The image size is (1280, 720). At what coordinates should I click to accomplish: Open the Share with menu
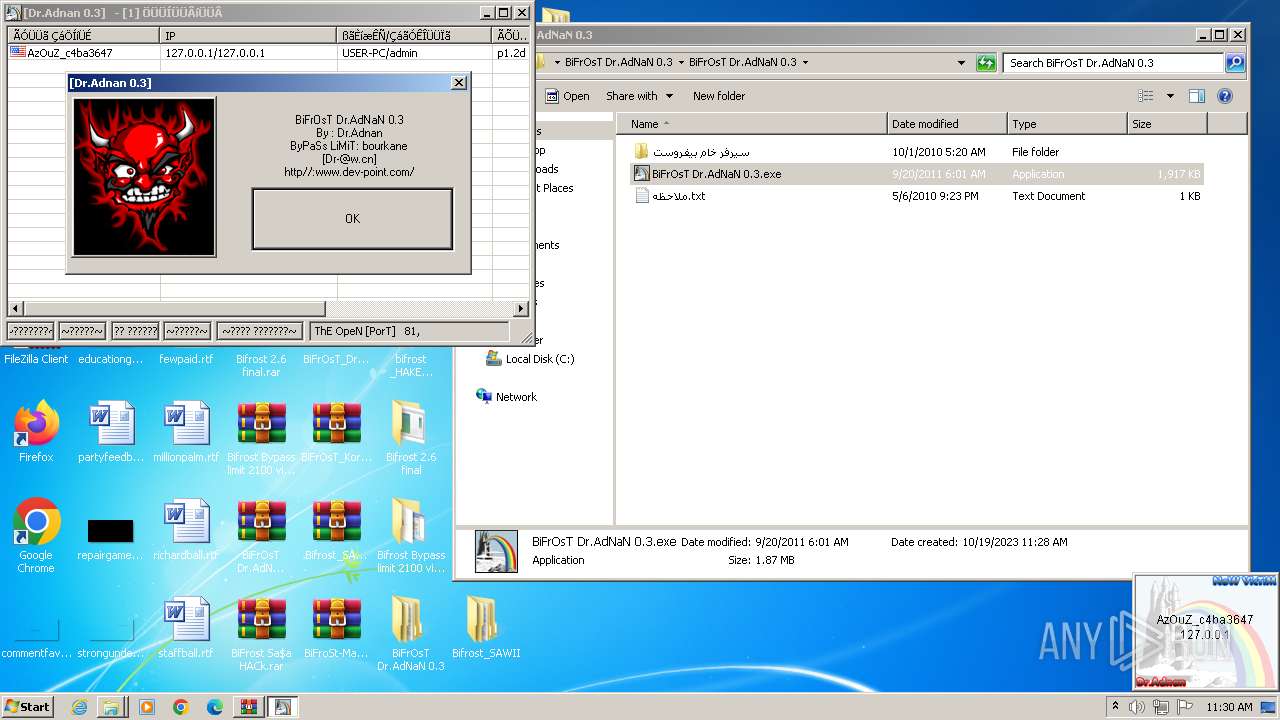coord(638,96)
